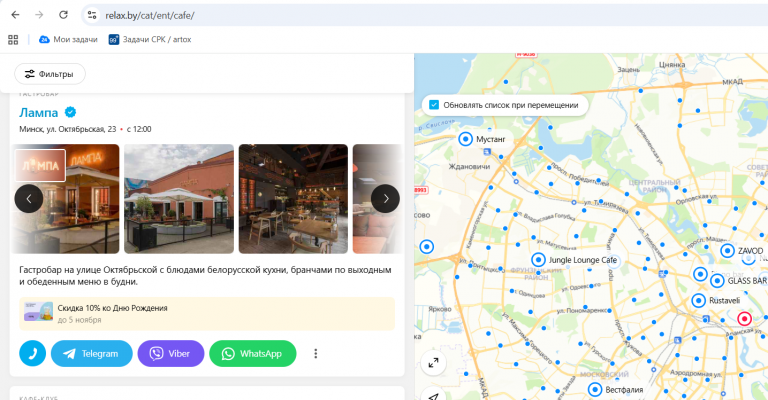768x400 pixels.
Task: Contact Лампа via WhatsApp
Action: click(253, 353)
